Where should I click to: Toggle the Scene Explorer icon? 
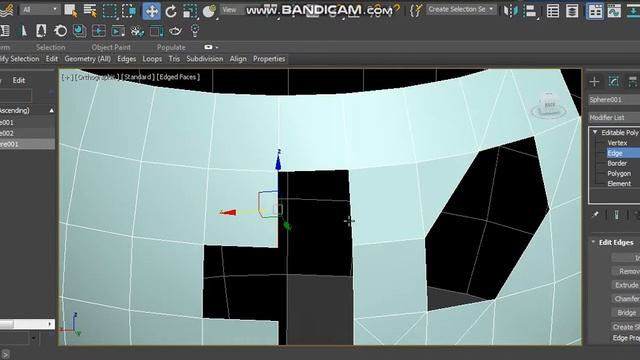click(x=553, y=11)
